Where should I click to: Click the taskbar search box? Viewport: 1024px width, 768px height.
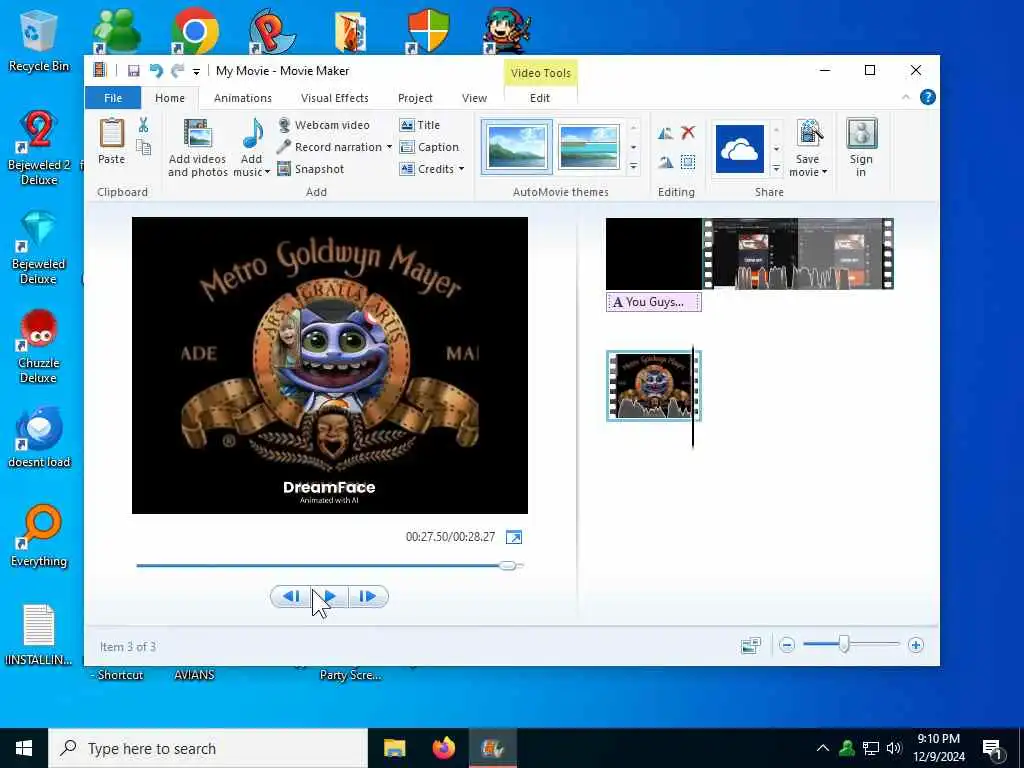[x=208, y=748]
